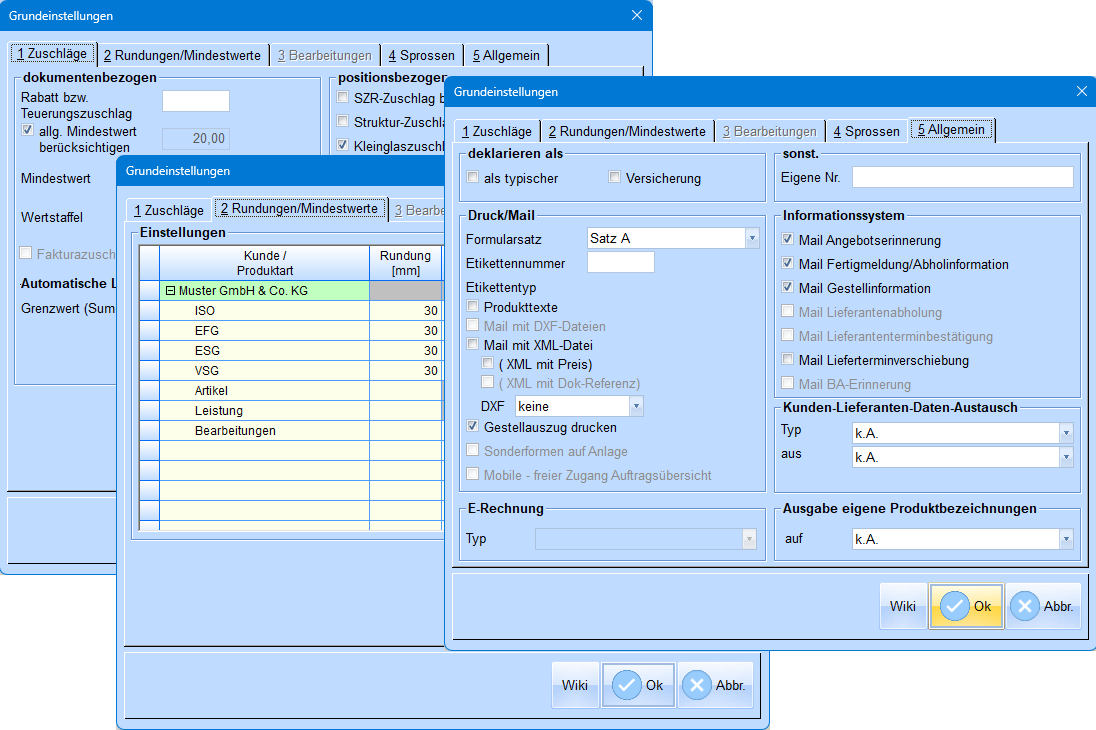
Task: Toggle allg. Mindestwert berücksichtigen checkbox
Action: click(x=28, y=131)
